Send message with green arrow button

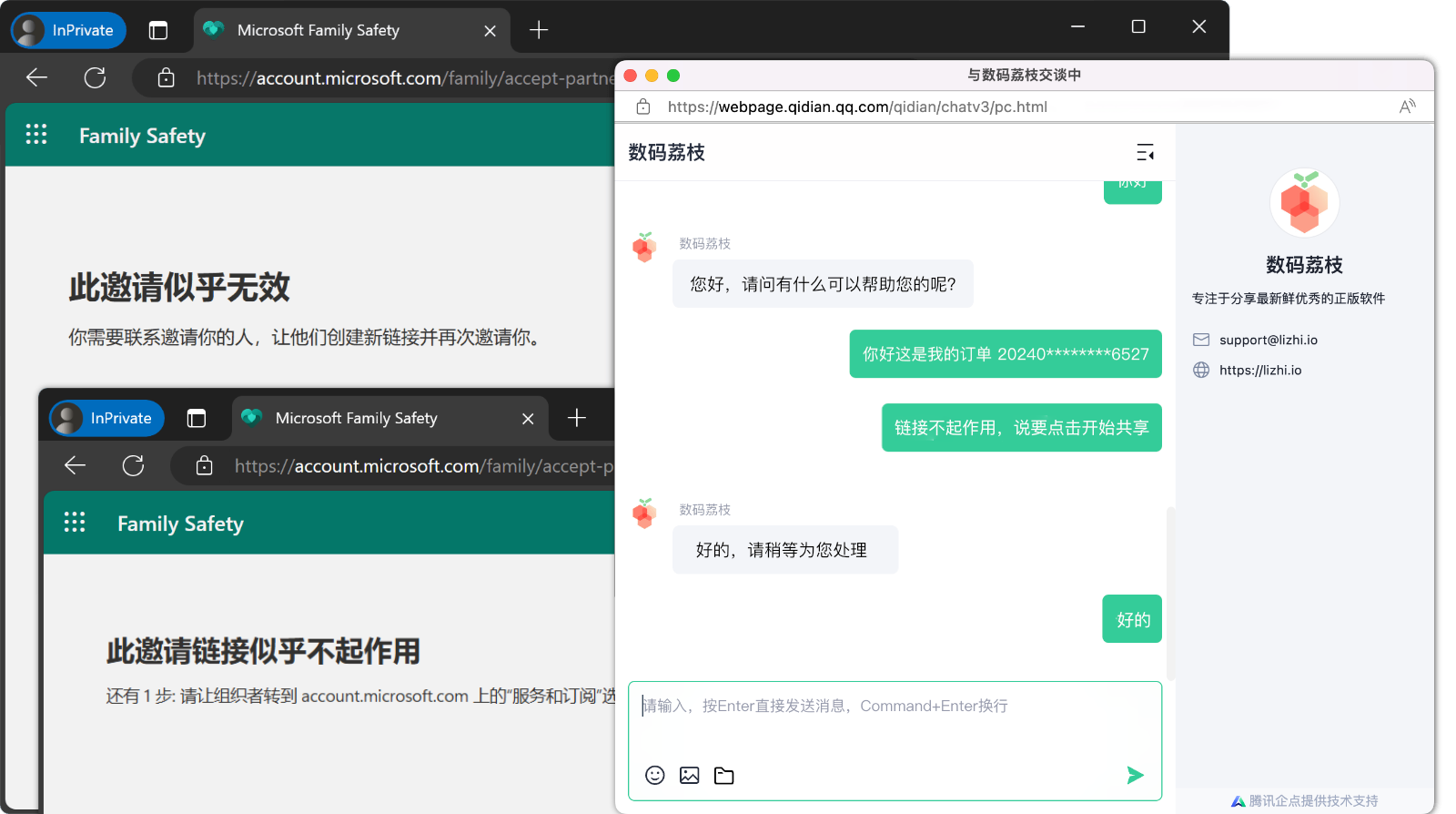click(x=1135, y=775)
